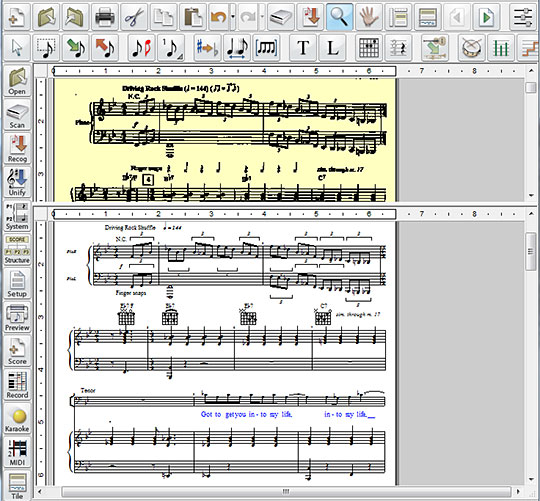Screen dimensions: 540x501
Task: Click the printer icon to print
Action: [x=104, y=17]
